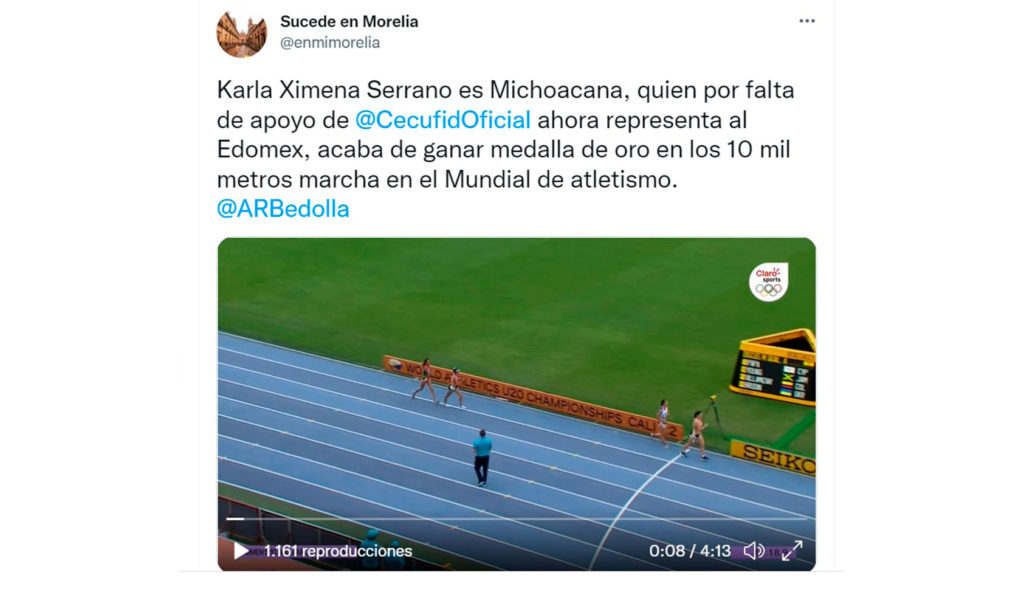Click the official in the turquoise shirt
Viewport: 1024px width, 612px height.
(x=482, y=458)
